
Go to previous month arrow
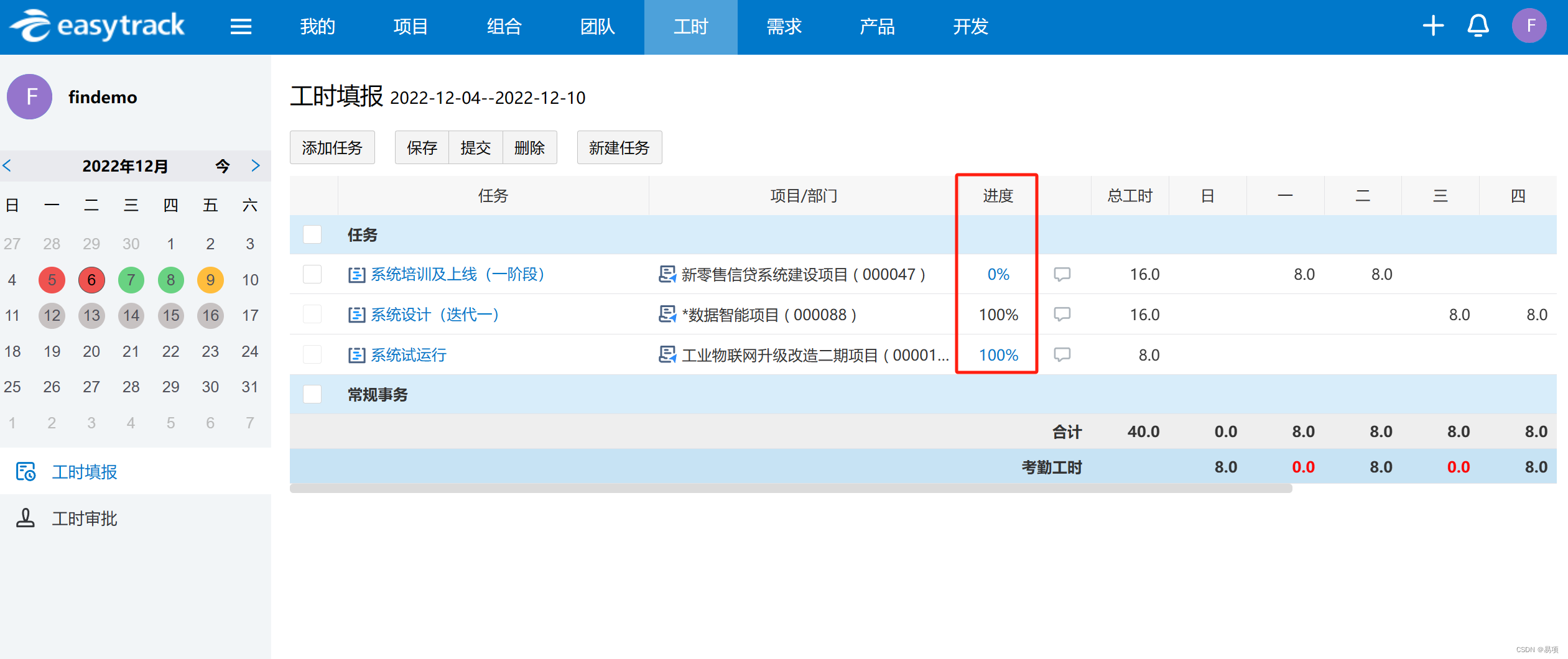coord(7,166)
